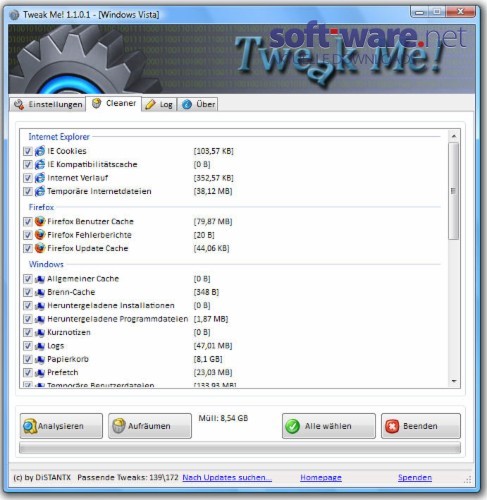
Task: Open the Log tab
Action: 159,104
